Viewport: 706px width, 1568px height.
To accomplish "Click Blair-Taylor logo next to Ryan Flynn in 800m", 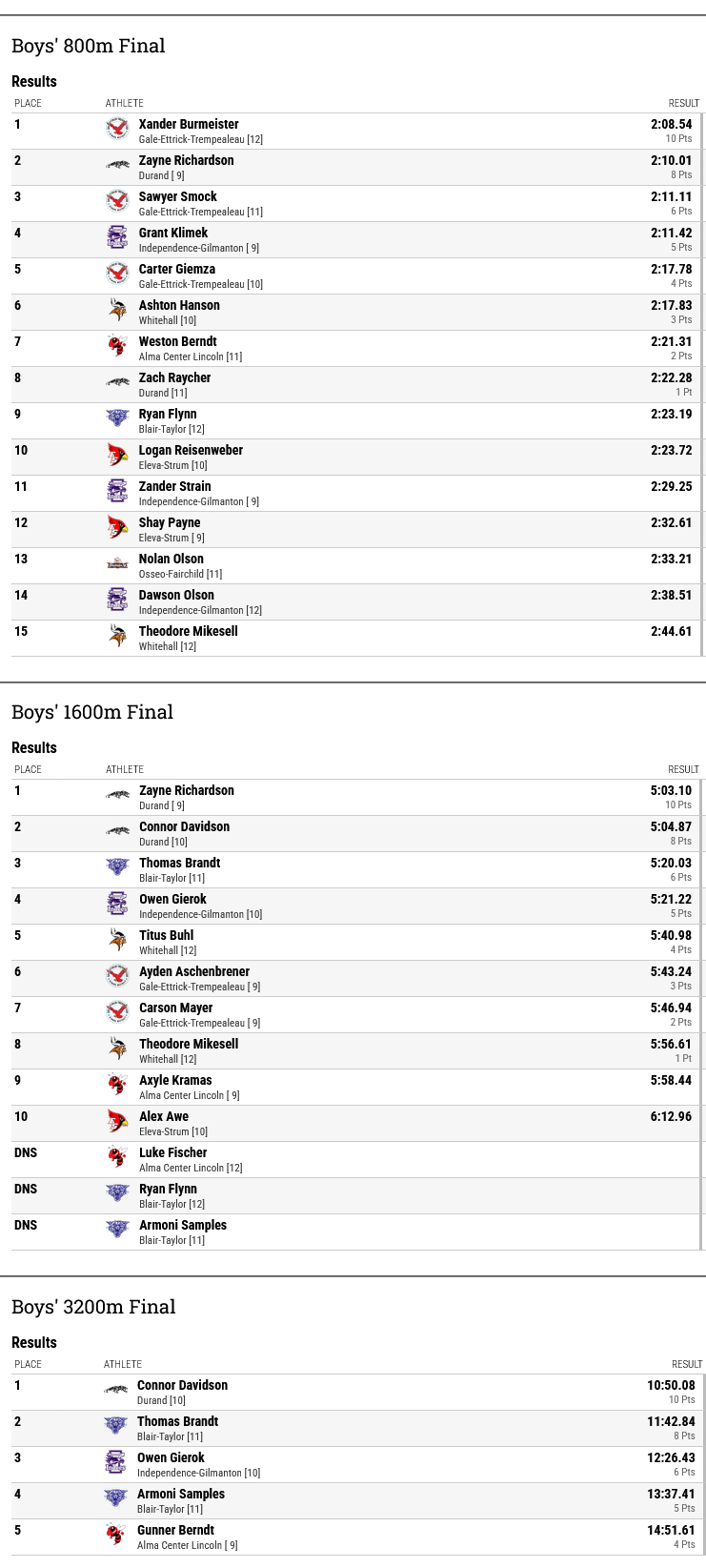I will click(117, 418).
